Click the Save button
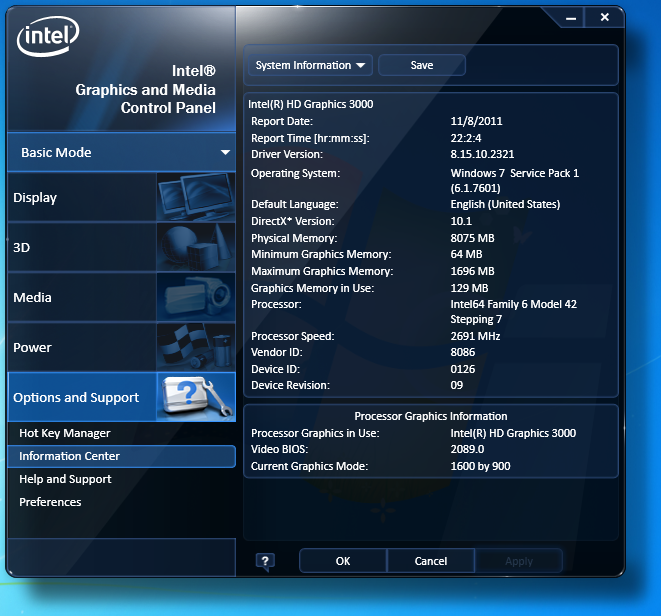This screenshot has width=661, height=616. (422, 65)
